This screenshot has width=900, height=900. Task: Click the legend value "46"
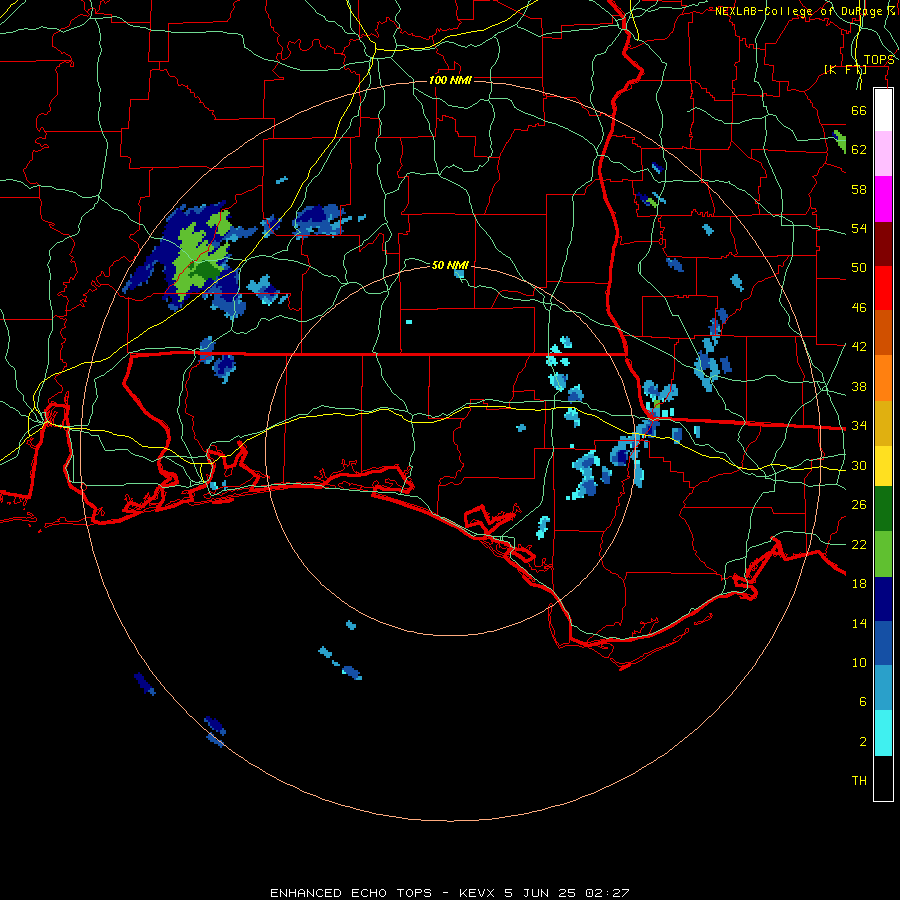pyautogui.click(x=859, y=308)
